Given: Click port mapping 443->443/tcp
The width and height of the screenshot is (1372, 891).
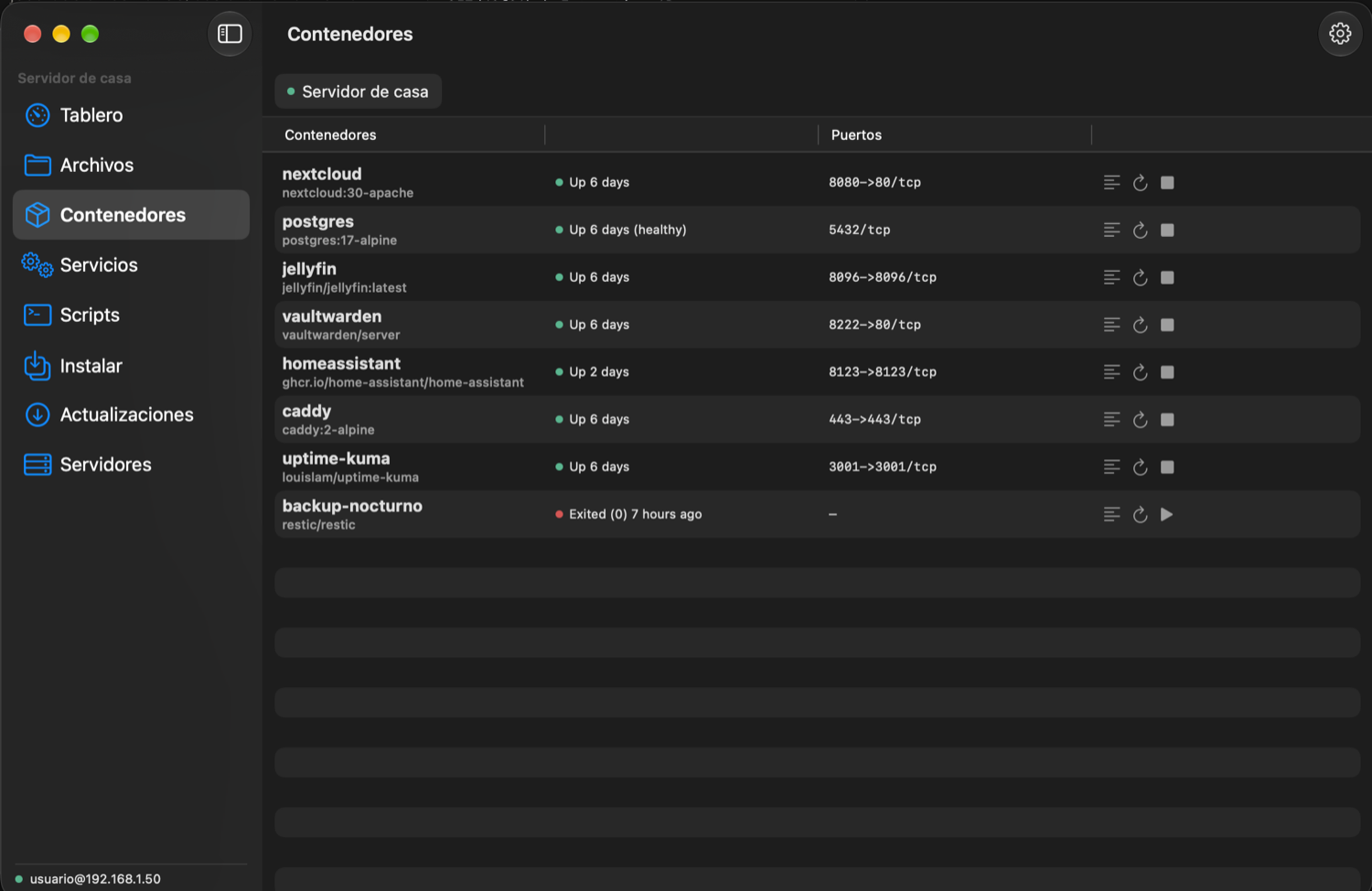Looking at the screenshot, I should [x=874, y=420].
